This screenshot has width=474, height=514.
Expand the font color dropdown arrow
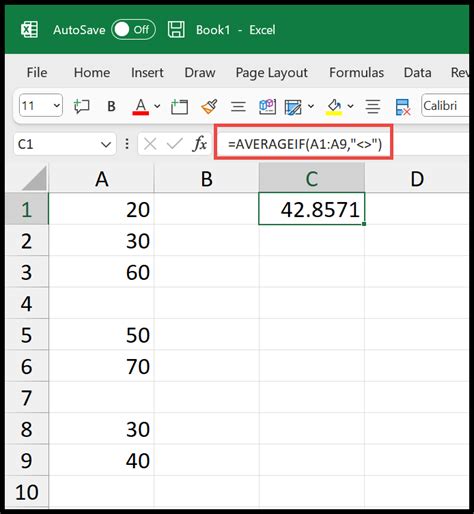(157, 106)
